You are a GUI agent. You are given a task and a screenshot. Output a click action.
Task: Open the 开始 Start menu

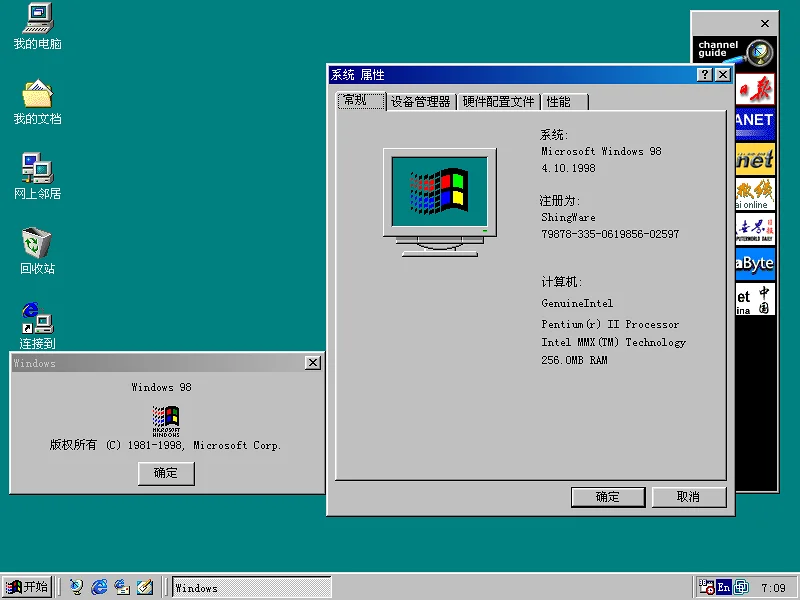27,587
